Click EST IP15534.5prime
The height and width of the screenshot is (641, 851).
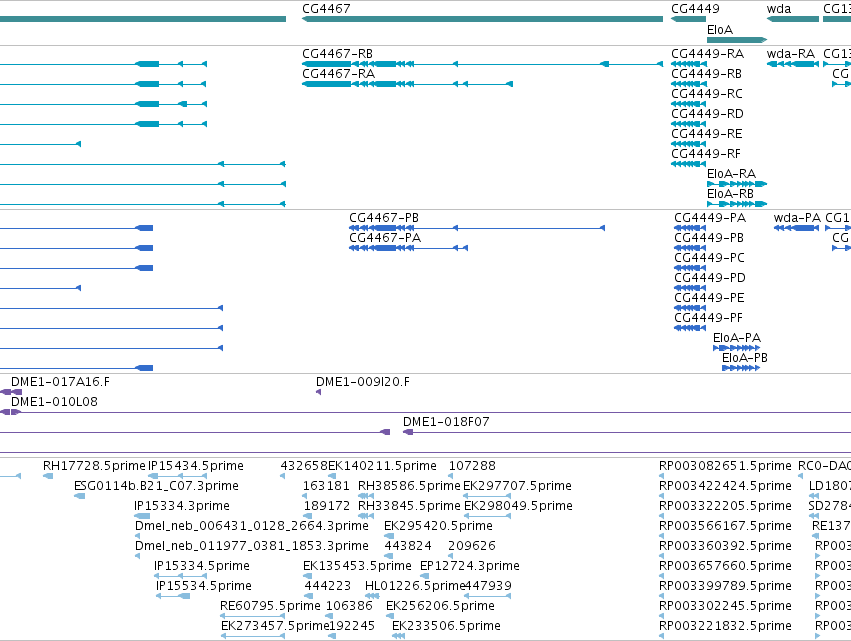(173, 596)
